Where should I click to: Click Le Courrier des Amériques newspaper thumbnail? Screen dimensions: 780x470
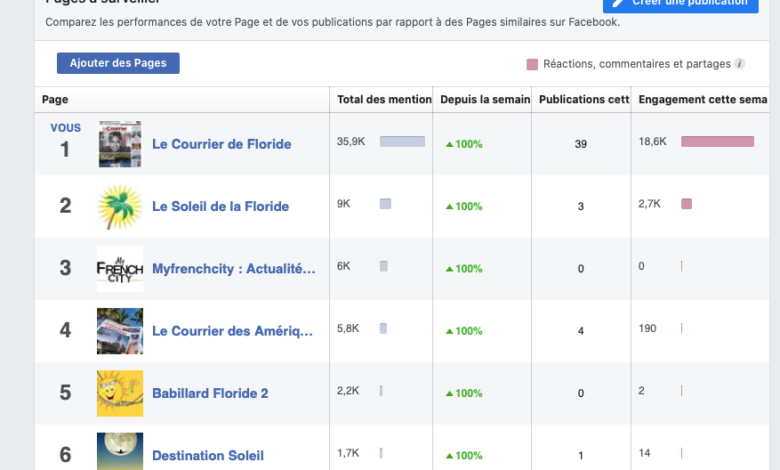point(120,331)
